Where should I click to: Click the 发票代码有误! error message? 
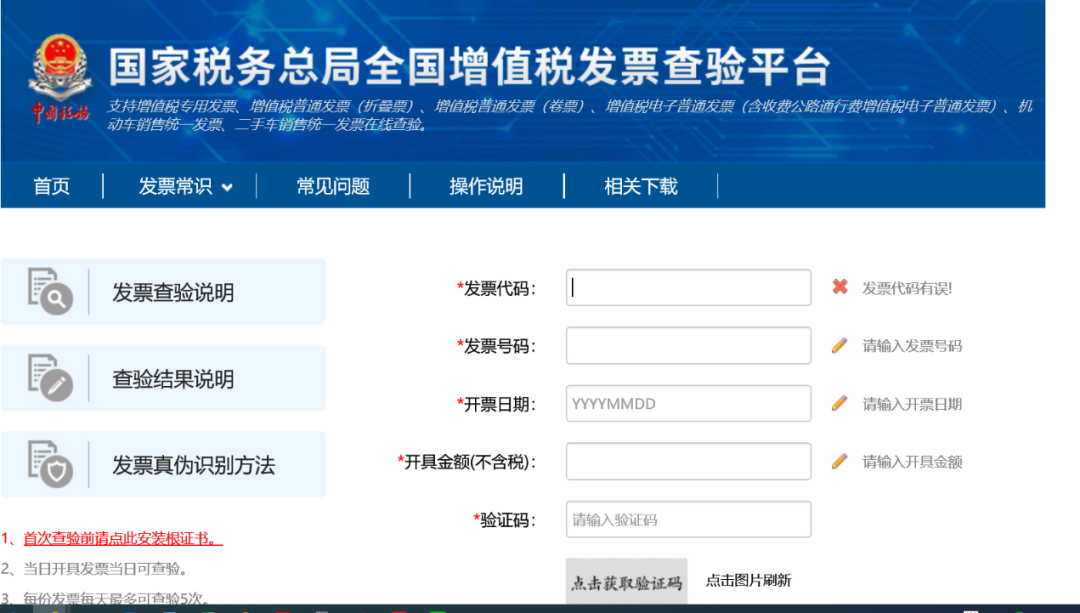[x=907, y=289]
